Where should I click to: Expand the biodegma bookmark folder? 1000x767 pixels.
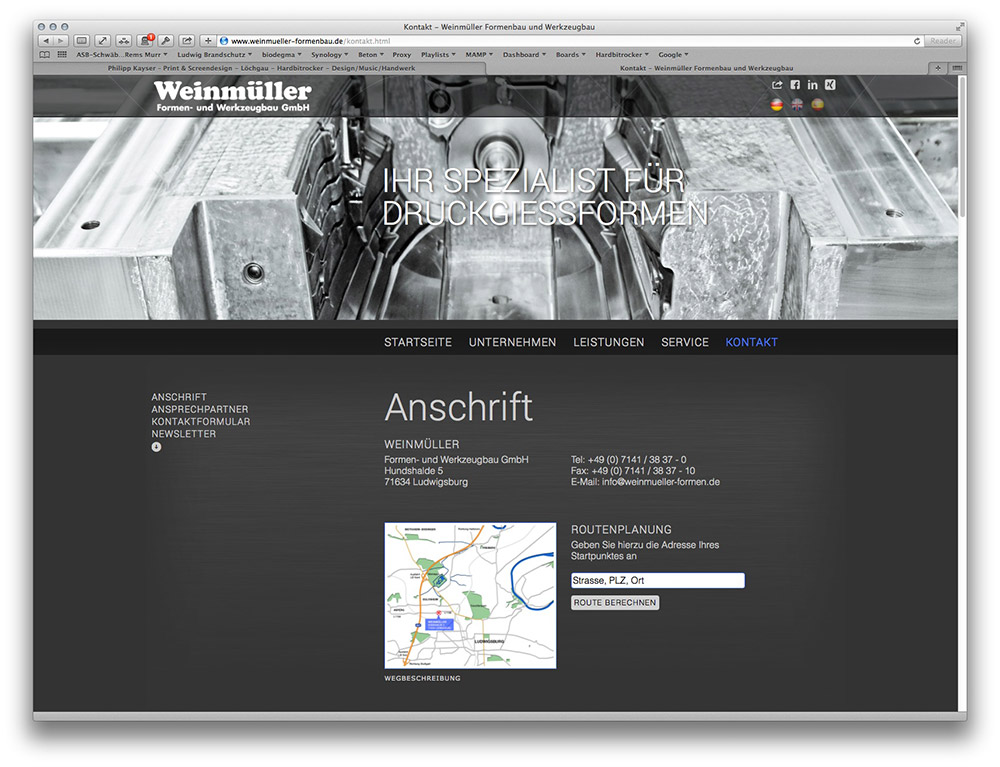281,55
